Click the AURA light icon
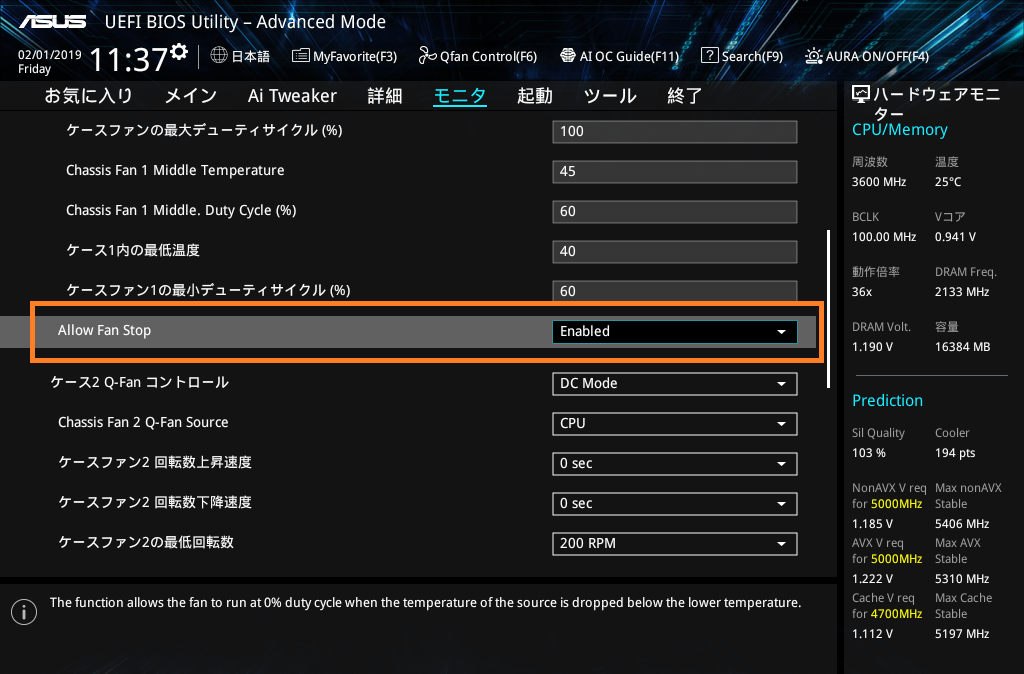 pyautogui.click(x=814, y=56)
